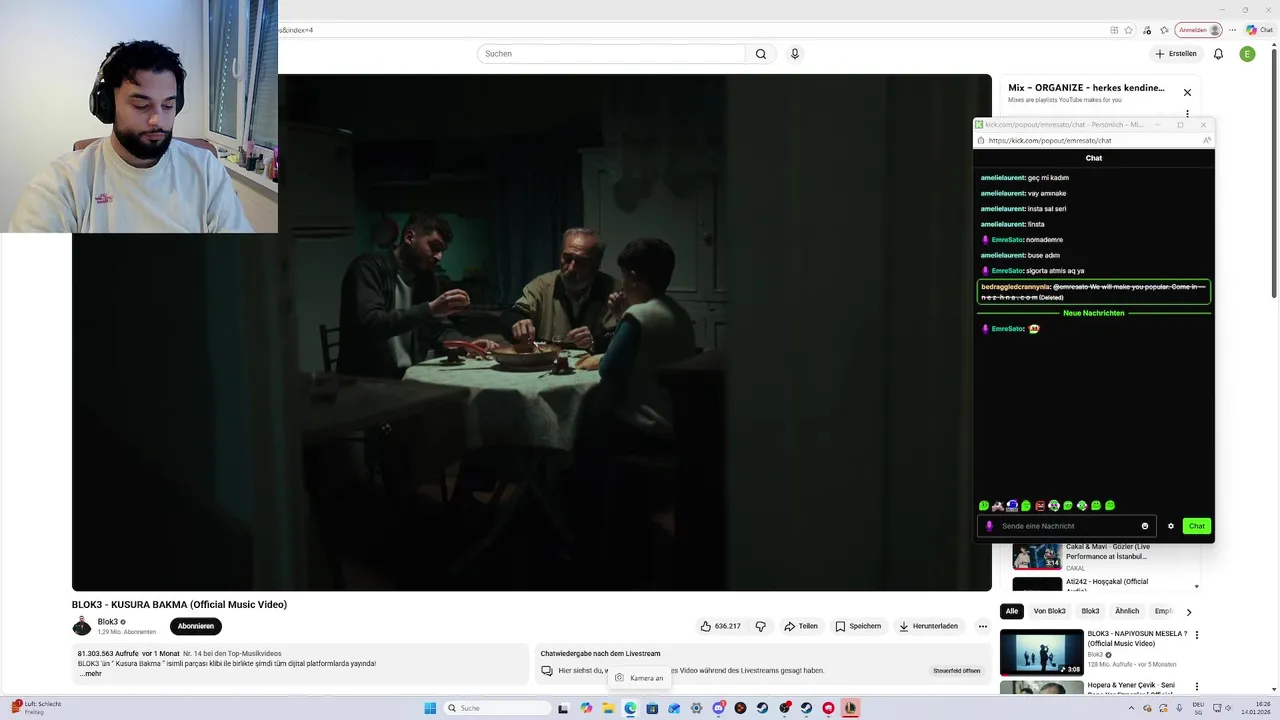Open the Steuerfeld öffnen button
The image size is (1280, 720).
coord(957,671)
